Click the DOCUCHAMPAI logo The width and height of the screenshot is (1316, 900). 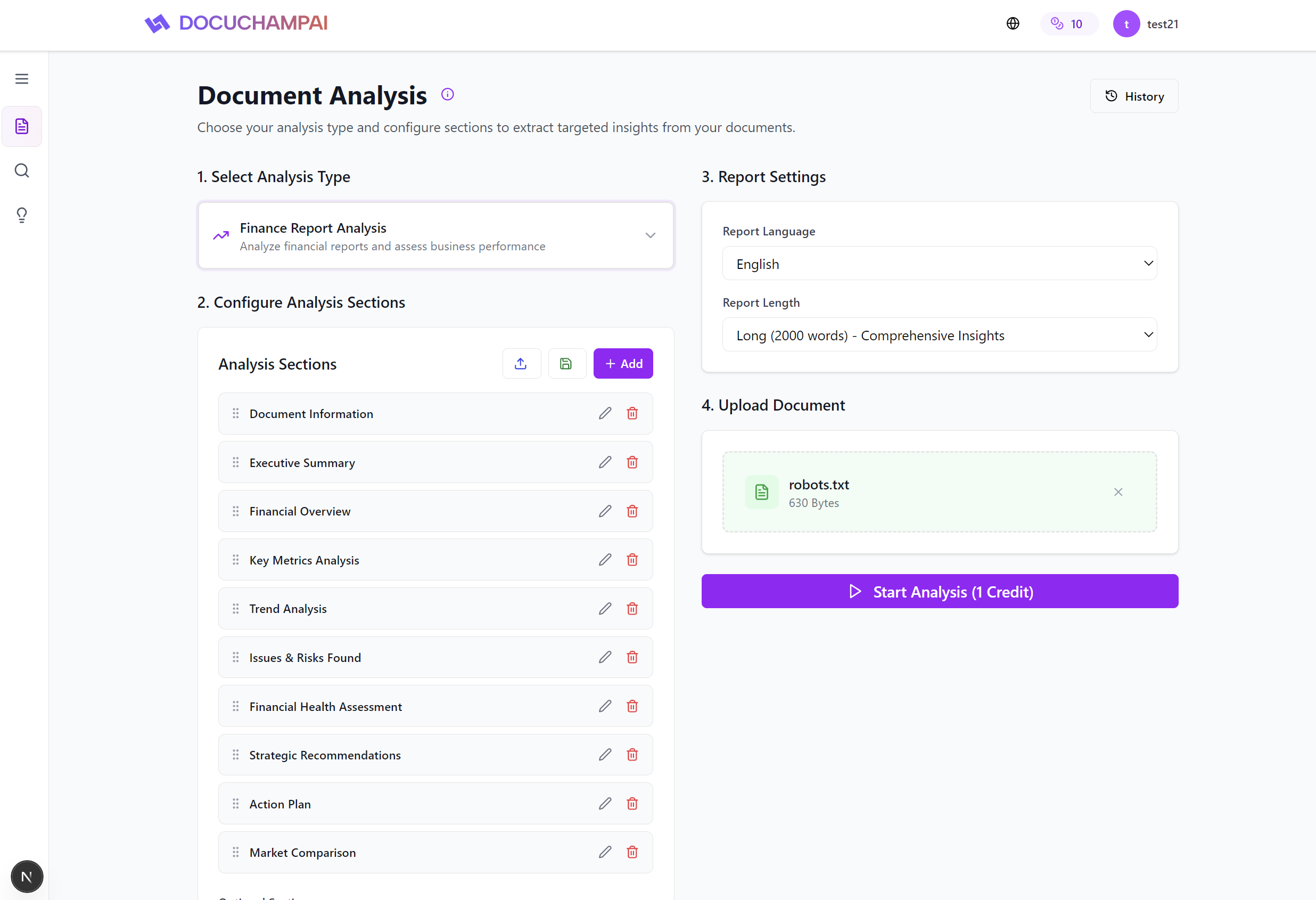pyautogui.click(x=236, y=23)
